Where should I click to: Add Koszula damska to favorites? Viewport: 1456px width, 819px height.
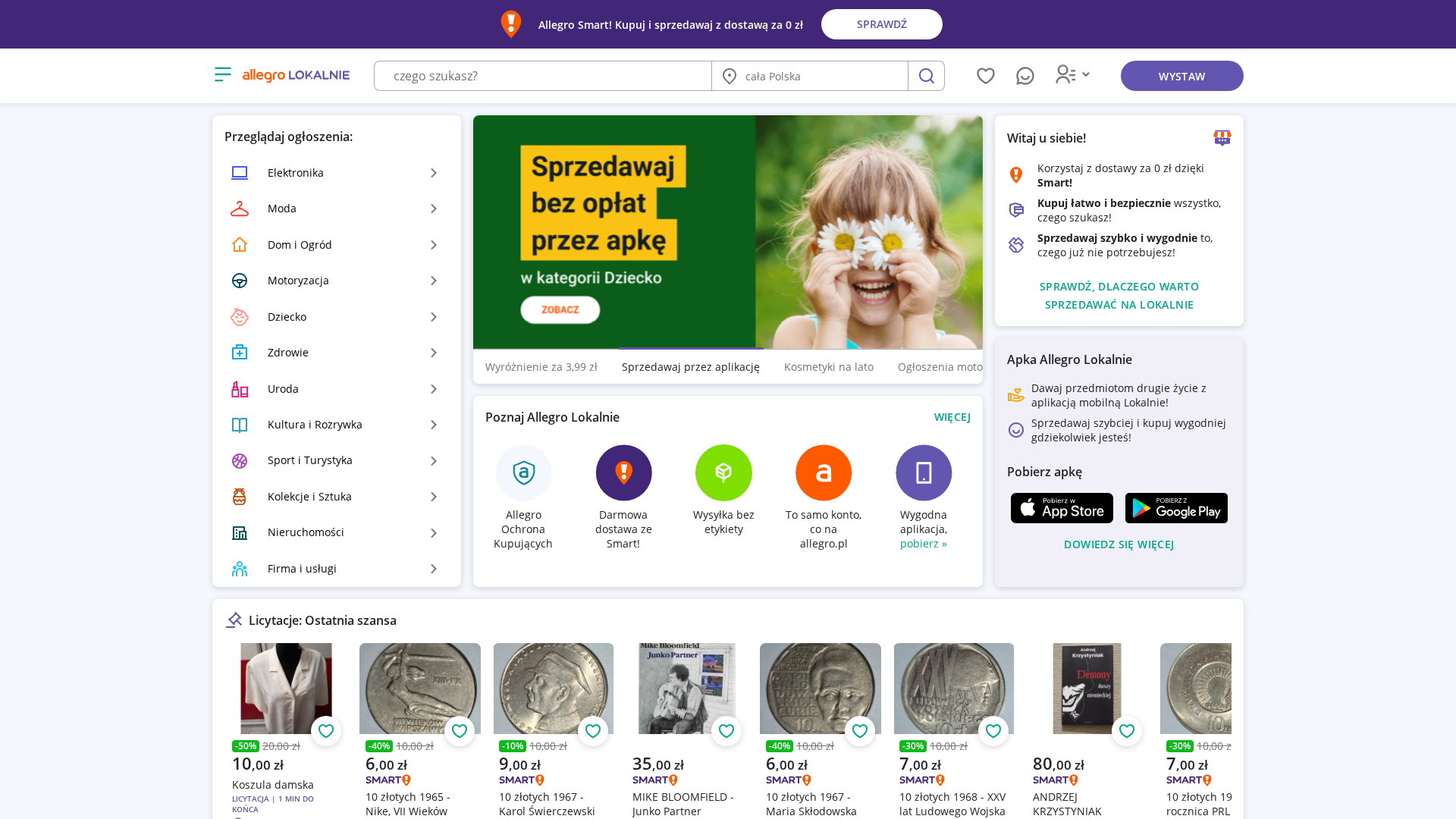pyautogui.click(x=326, y=731)
